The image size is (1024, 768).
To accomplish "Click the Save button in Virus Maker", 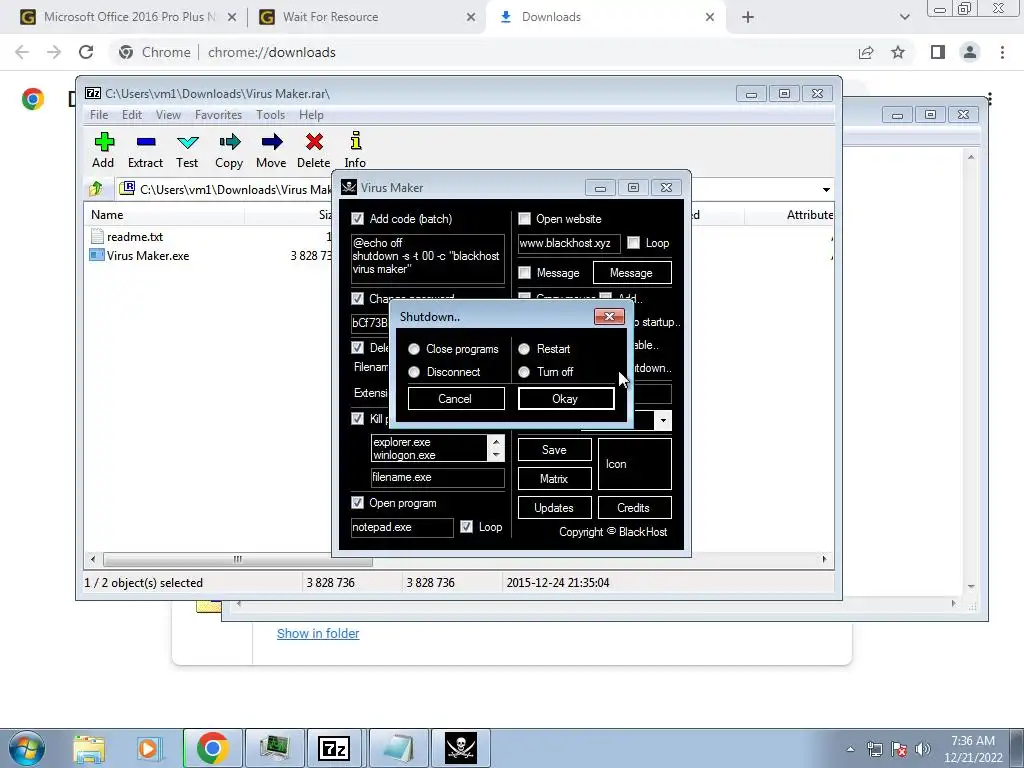I will (554, 449).
